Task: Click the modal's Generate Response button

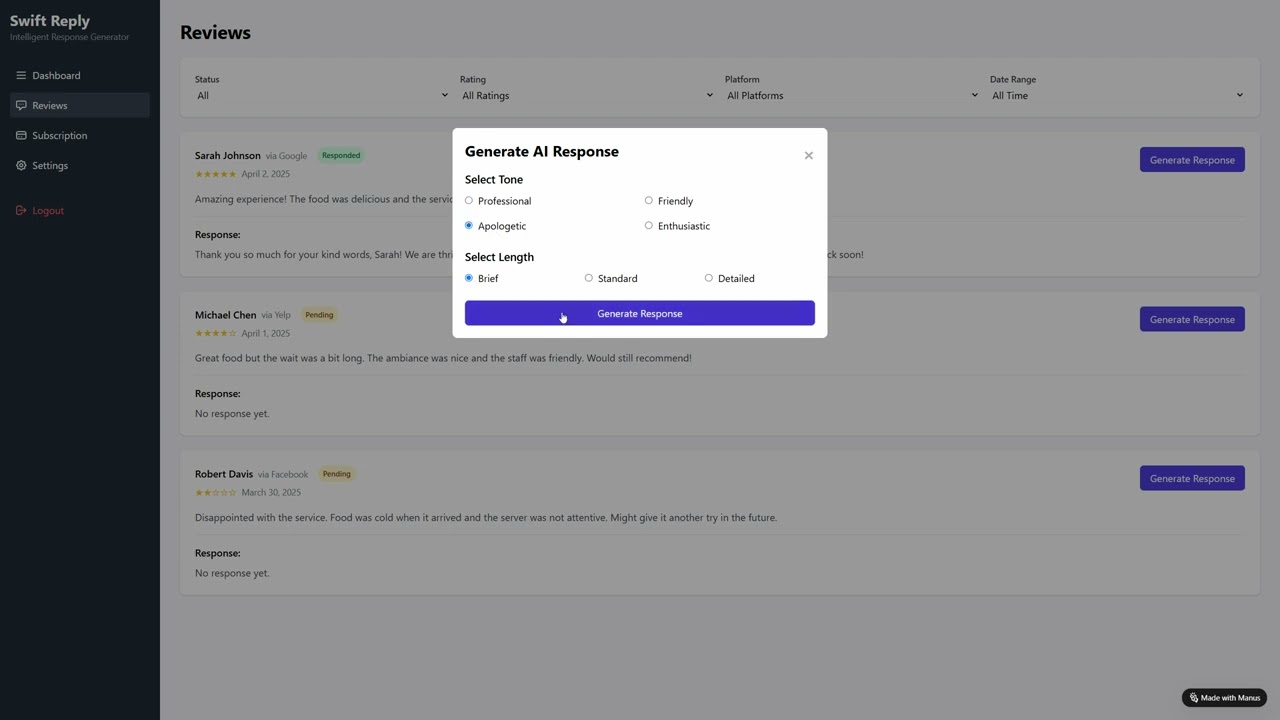Action: [x=640, y=313]
